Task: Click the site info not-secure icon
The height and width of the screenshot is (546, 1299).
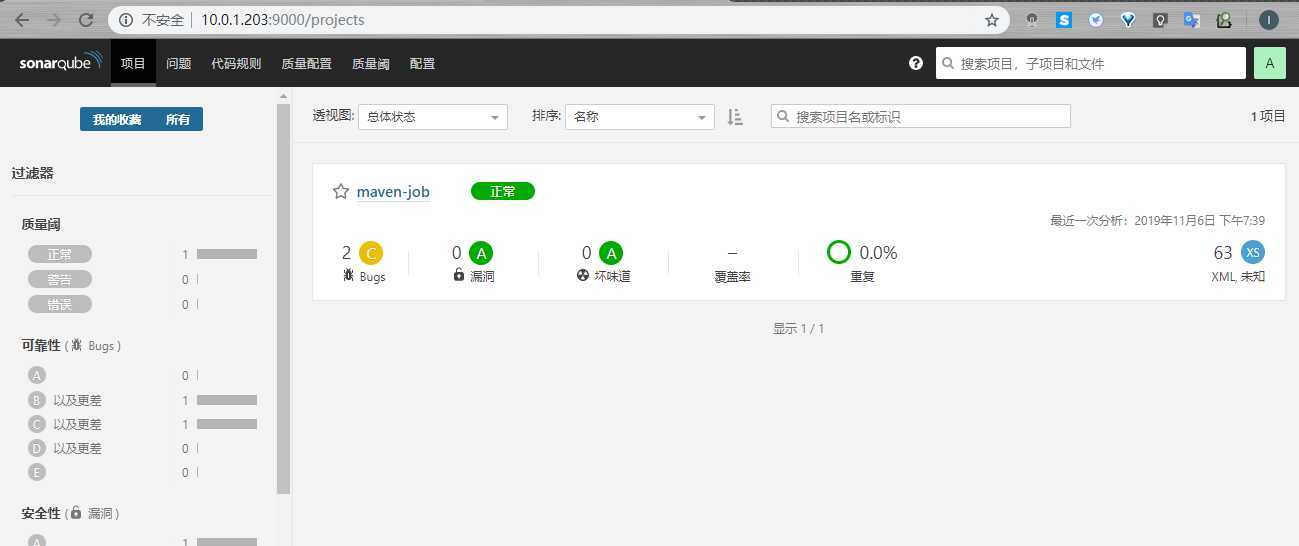Action: [x=126, y=19]
